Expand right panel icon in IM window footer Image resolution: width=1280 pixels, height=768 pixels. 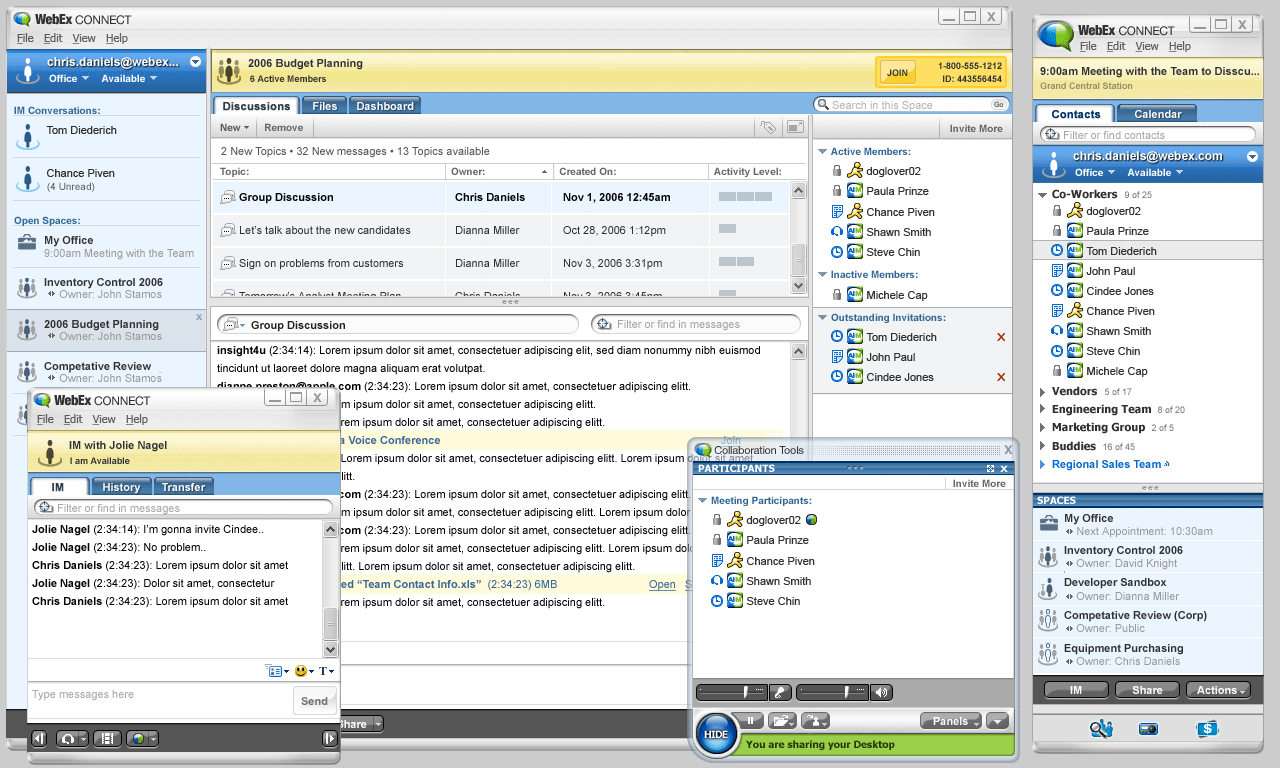[330, 739]
